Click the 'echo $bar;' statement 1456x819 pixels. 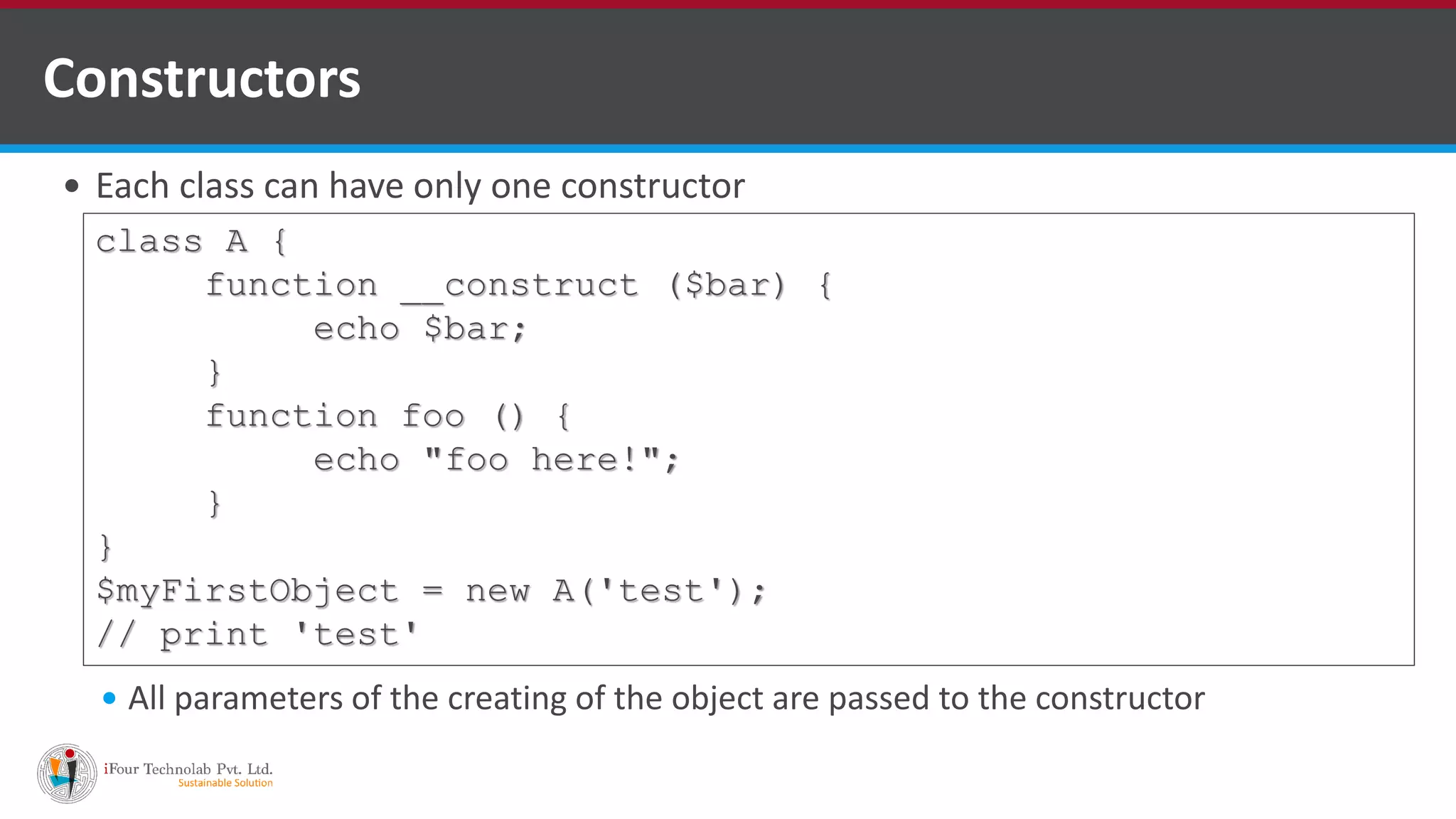419,329
